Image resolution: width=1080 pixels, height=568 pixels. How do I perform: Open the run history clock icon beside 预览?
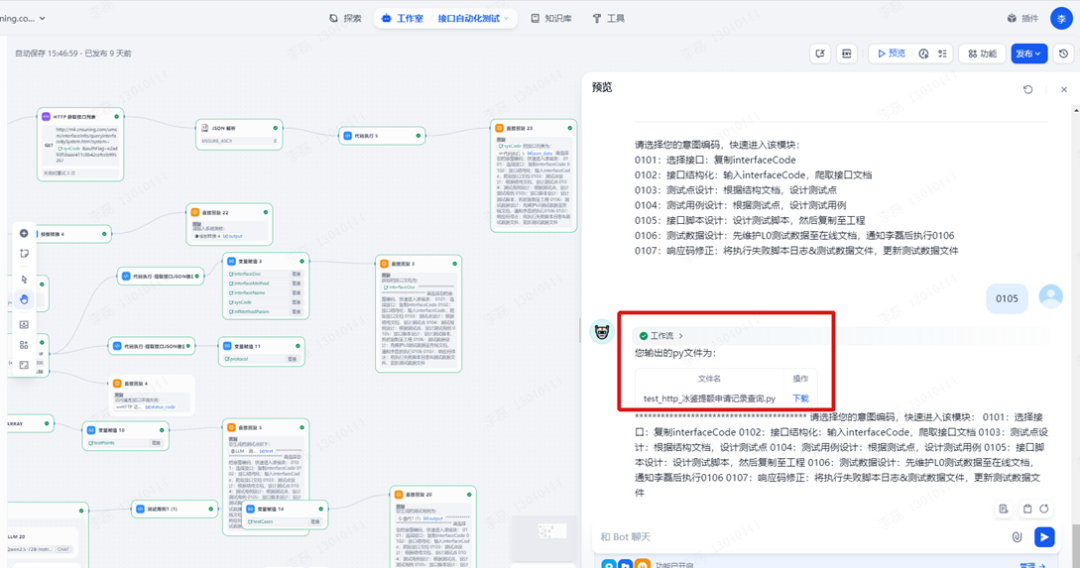point(923,54)
